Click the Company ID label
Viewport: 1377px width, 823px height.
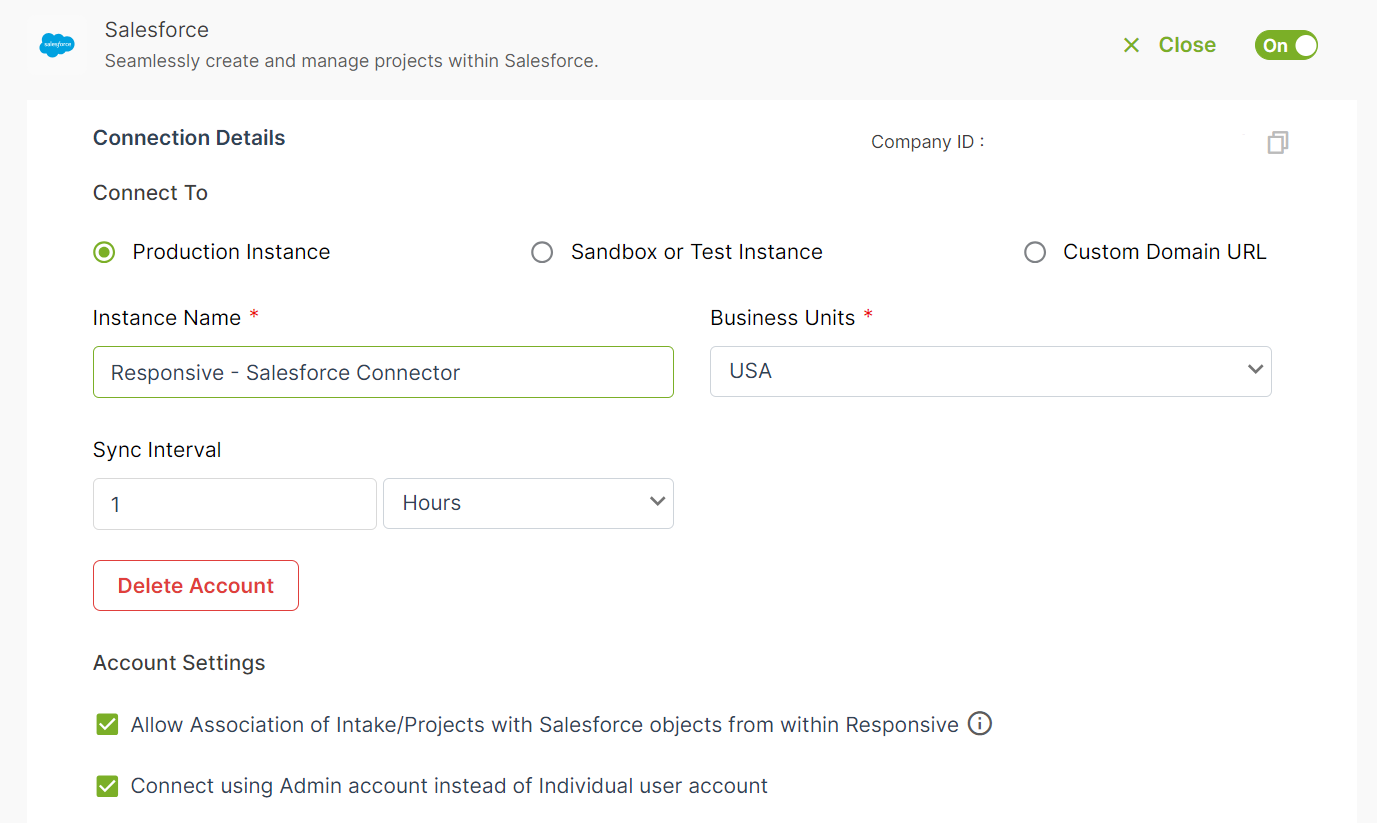pyautogui.click(x=927, y=142)
